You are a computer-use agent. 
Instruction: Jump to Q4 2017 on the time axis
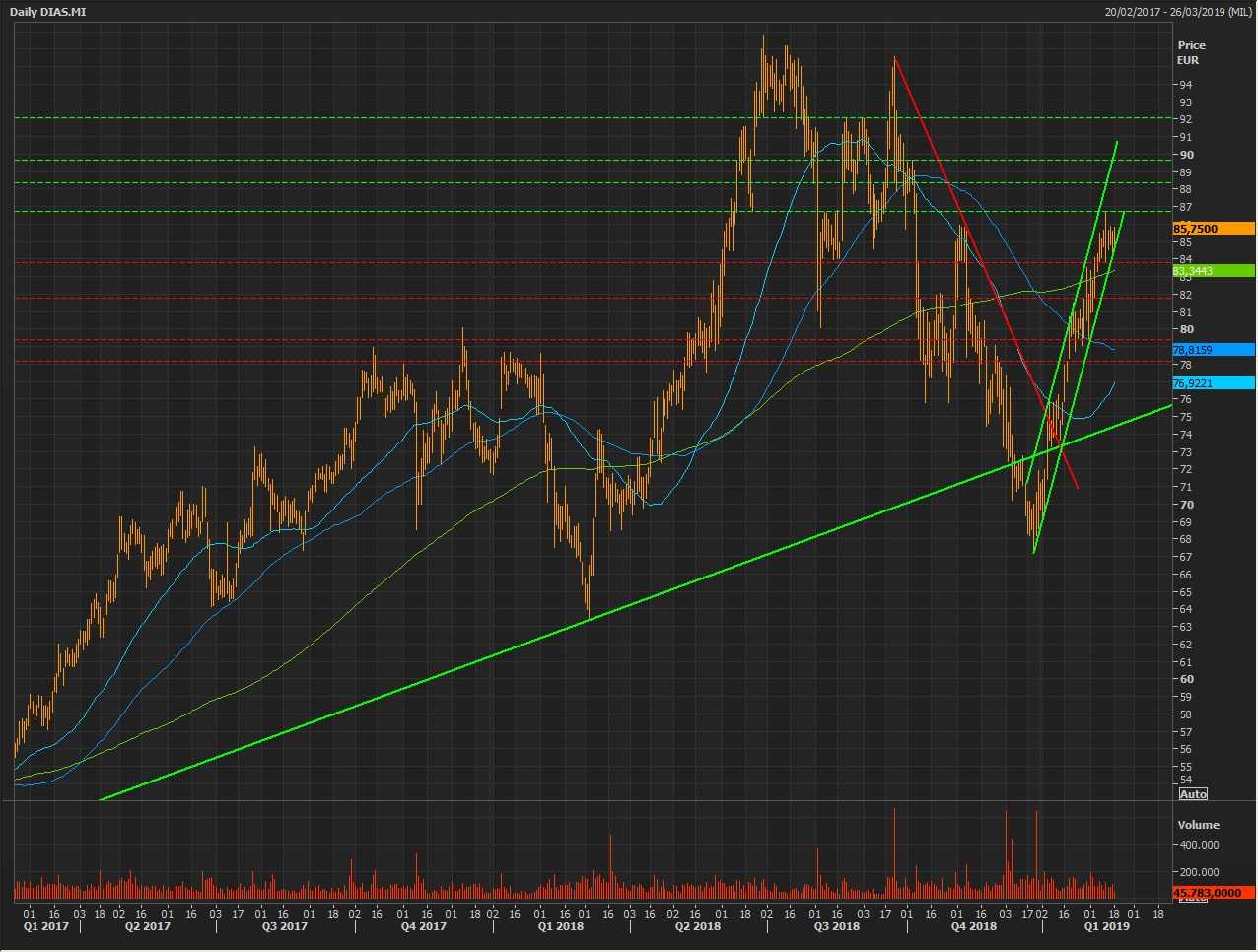click(x=423, y=926)
